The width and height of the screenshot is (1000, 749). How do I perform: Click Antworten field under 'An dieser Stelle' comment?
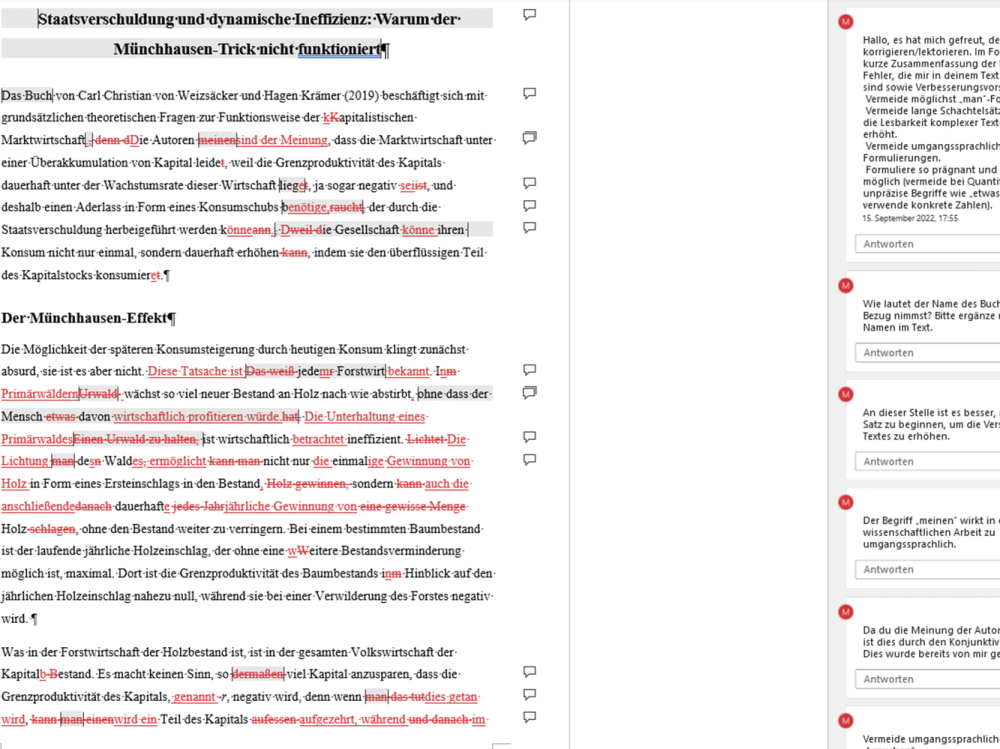(927, 461)
